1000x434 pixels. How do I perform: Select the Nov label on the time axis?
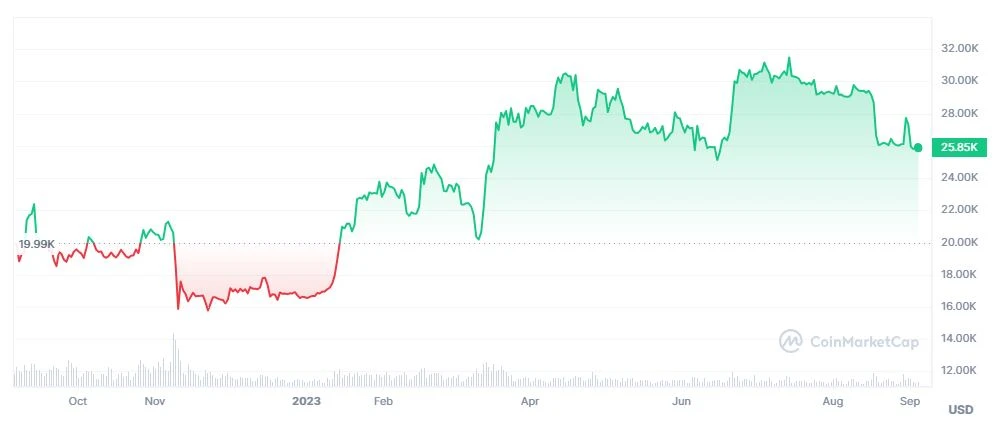tap(154, 401)
